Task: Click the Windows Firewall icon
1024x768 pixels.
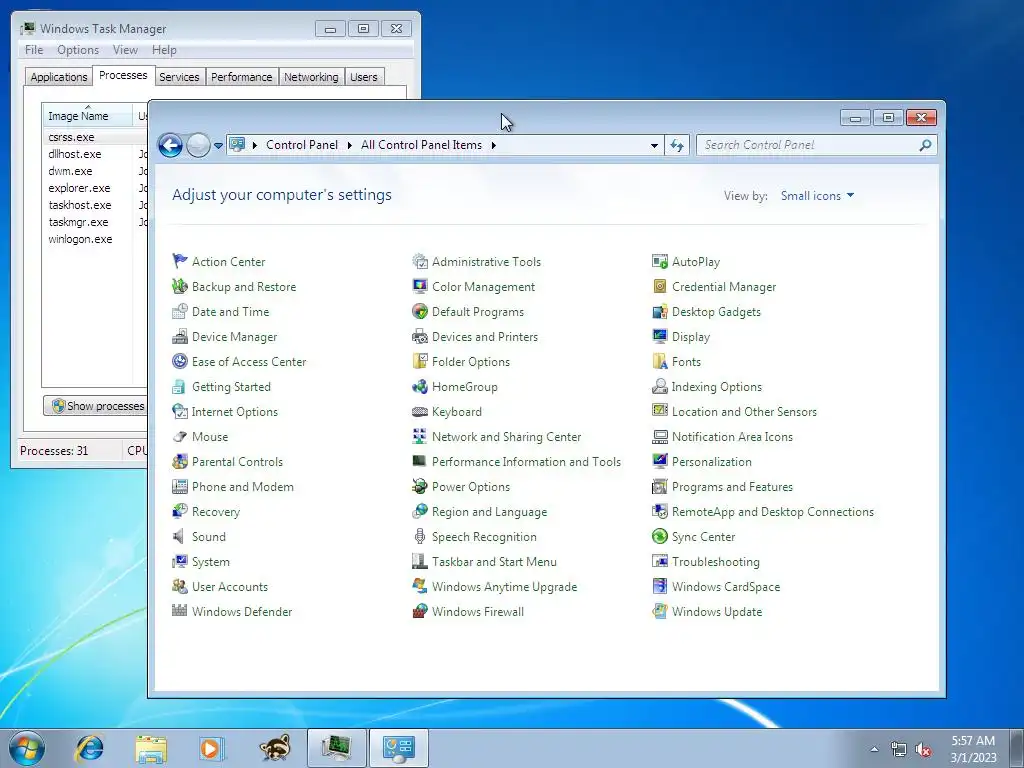Action: pyautogui.click(x=420, y=611)
